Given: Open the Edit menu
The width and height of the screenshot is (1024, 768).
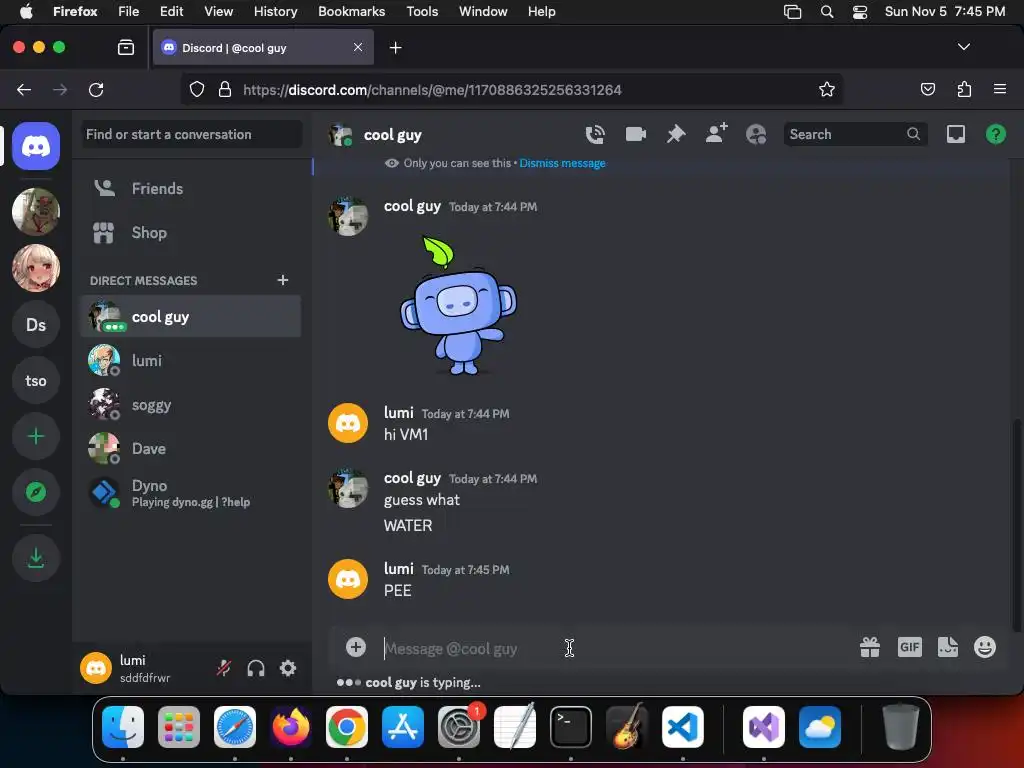Looking at the screenshot, I should click(172, 11).
